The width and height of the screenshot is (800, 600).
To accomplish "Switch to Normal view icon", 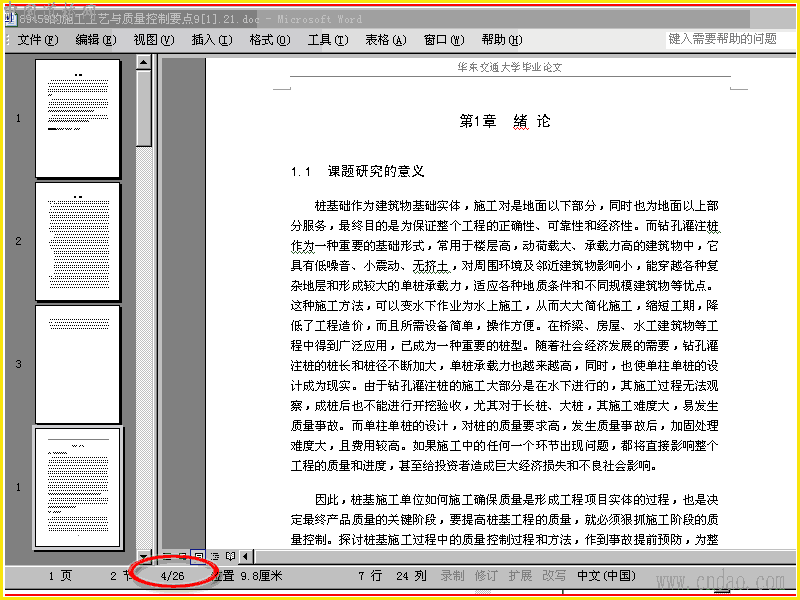I will click(x=167, y=557).
